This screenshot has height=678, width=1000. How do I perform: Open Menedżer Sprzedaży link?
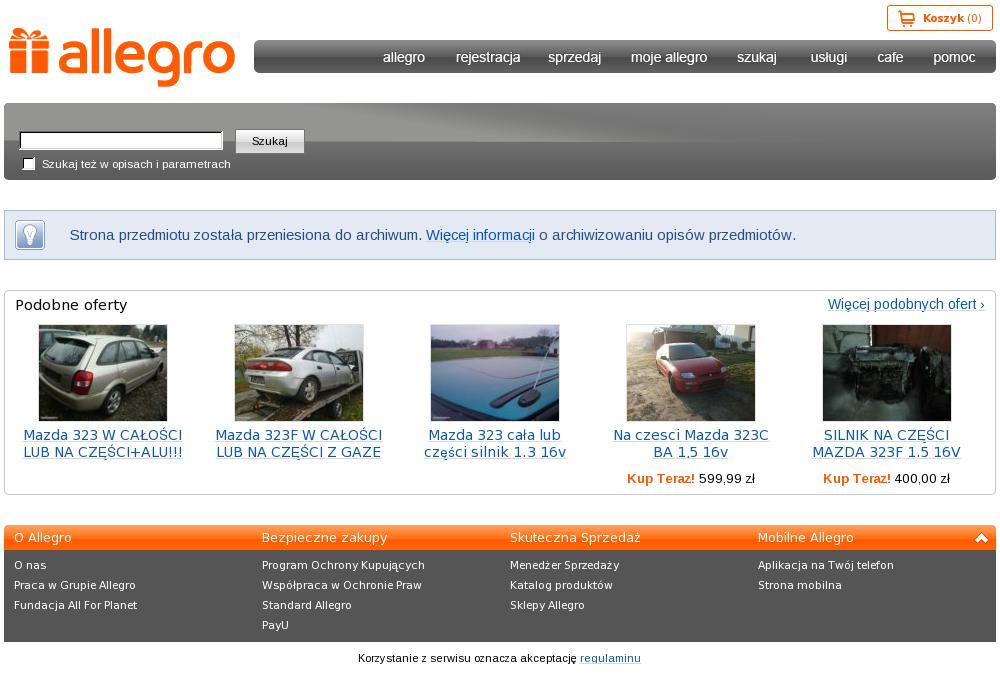[564, 566]
